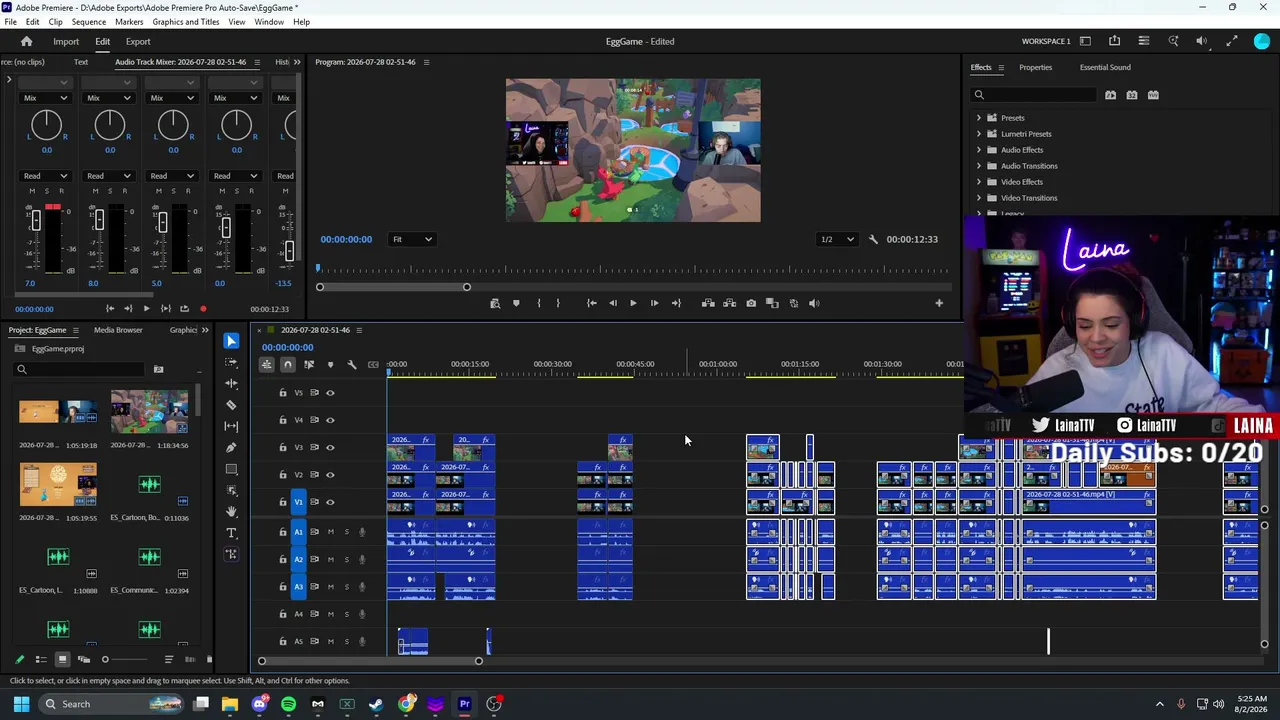Open File Explorer from the taskbar
Image resolution: width=1280 pixels, height=720 pixels.
pos(230,704)
